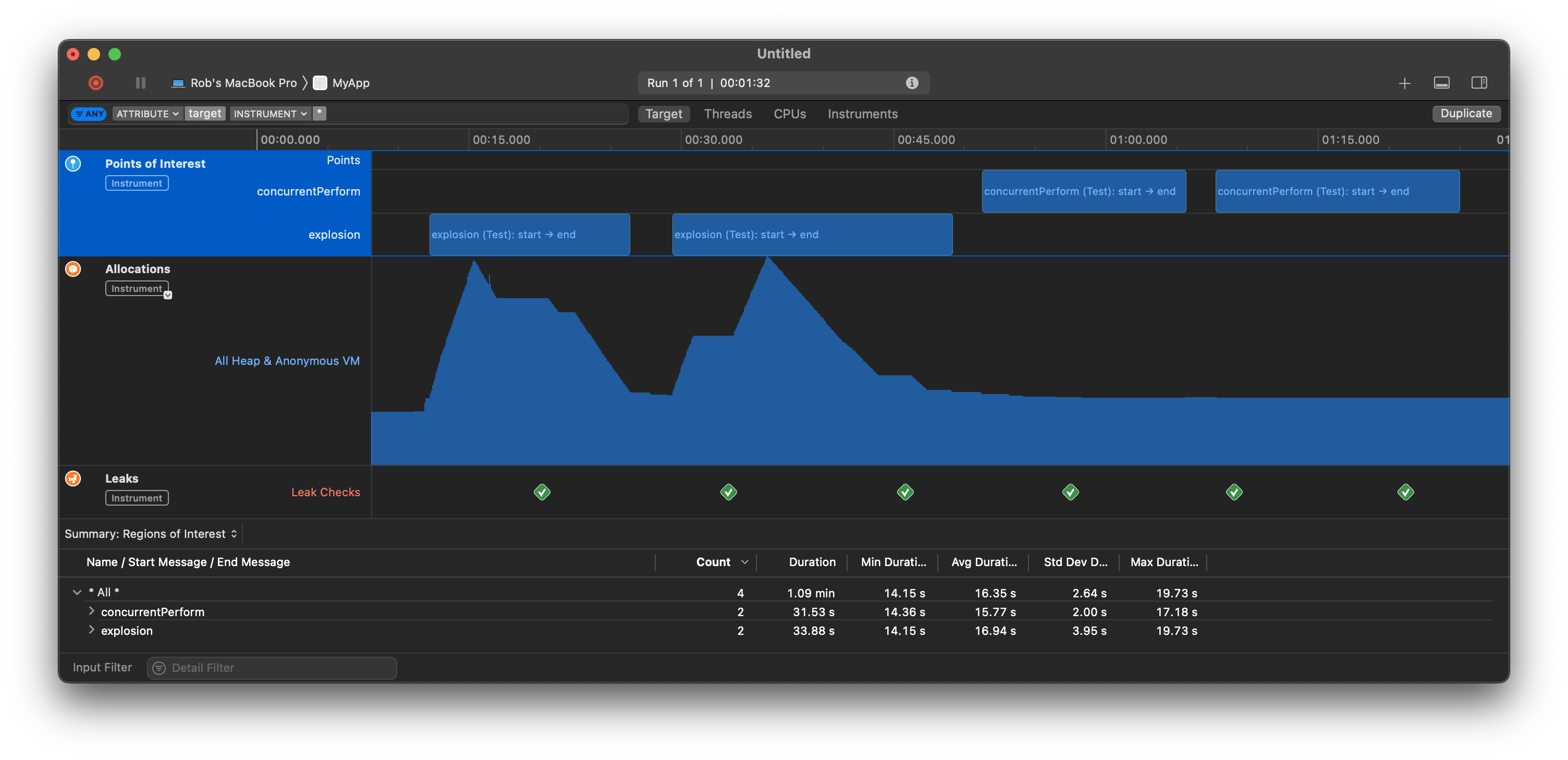Click the last leak check mark

1405,492
